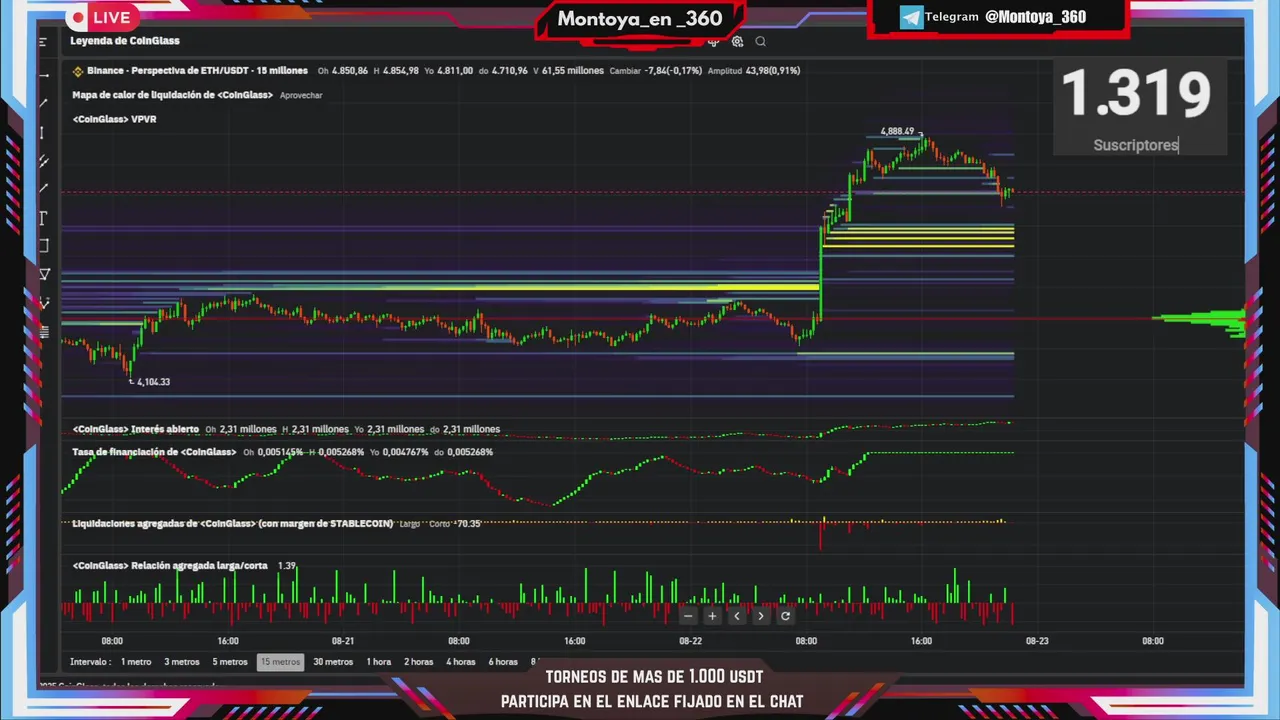This screenshot has width=1280, height=720.
Task: Click the Tasa de financiación indicator label
Action: point(154,452)
